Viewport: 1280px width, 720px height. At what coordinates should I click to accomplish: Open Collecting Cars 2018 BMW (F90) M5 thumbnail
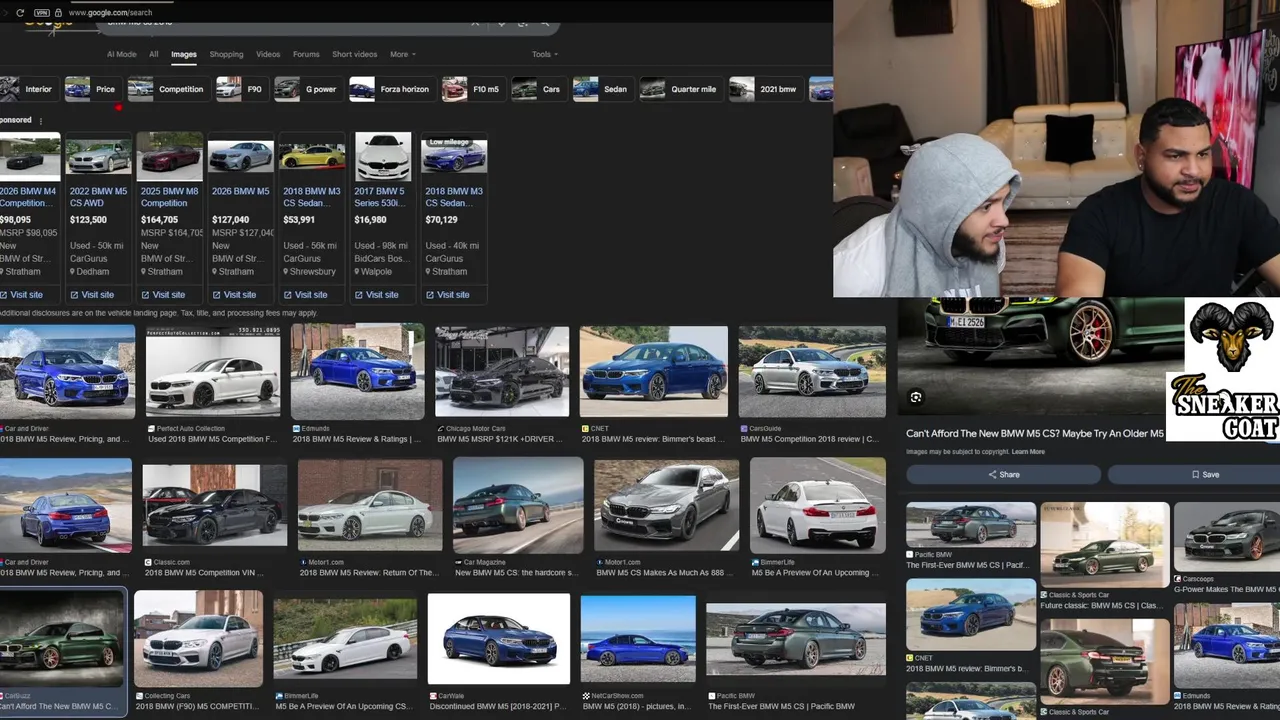coord(199,639)
